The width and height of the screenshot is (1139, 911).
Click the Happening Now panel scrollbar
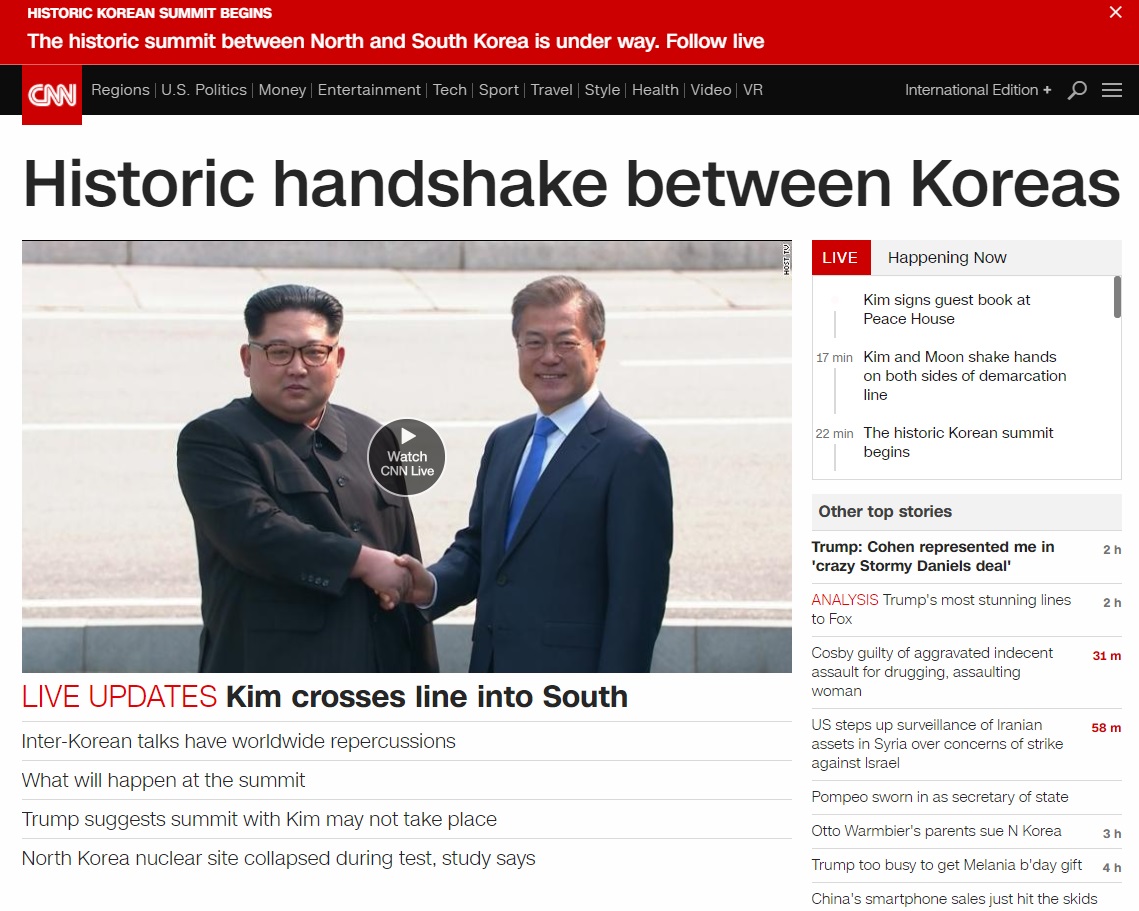(x=1117, y=296)
